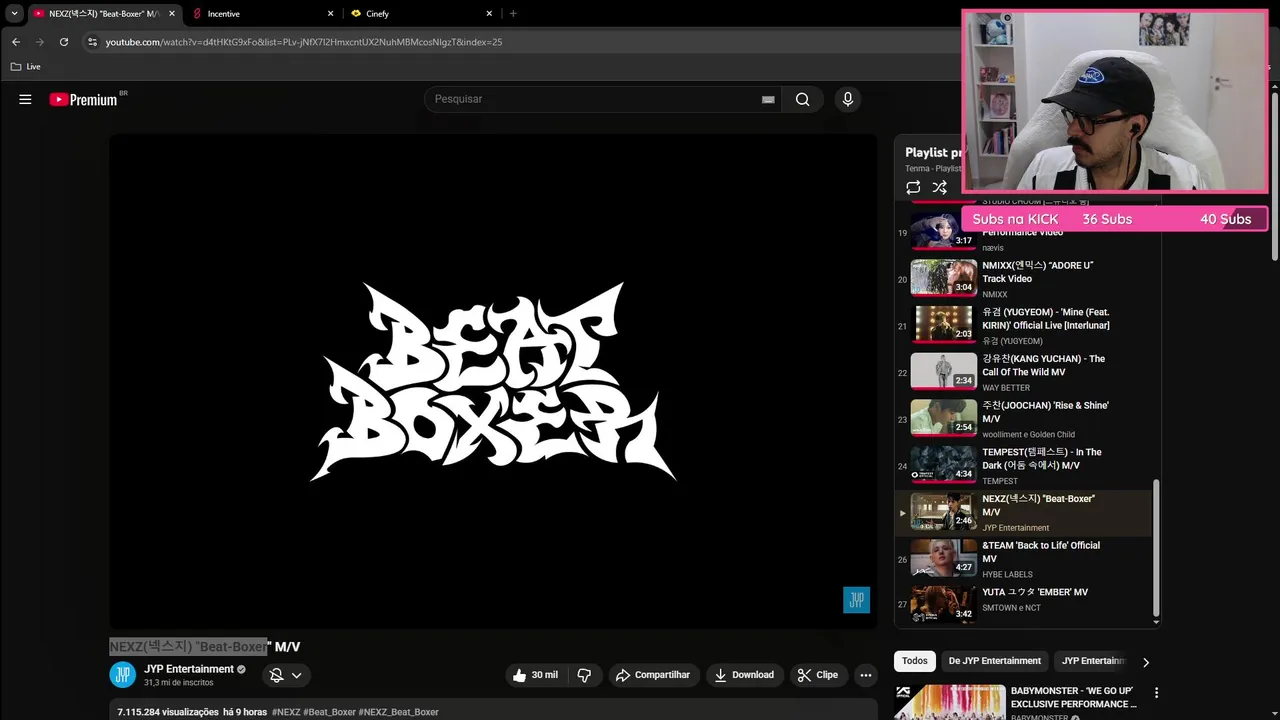This screenshot has height=720, width=1280.
Task: Click the magnifier search button
Action: (803, 99)
